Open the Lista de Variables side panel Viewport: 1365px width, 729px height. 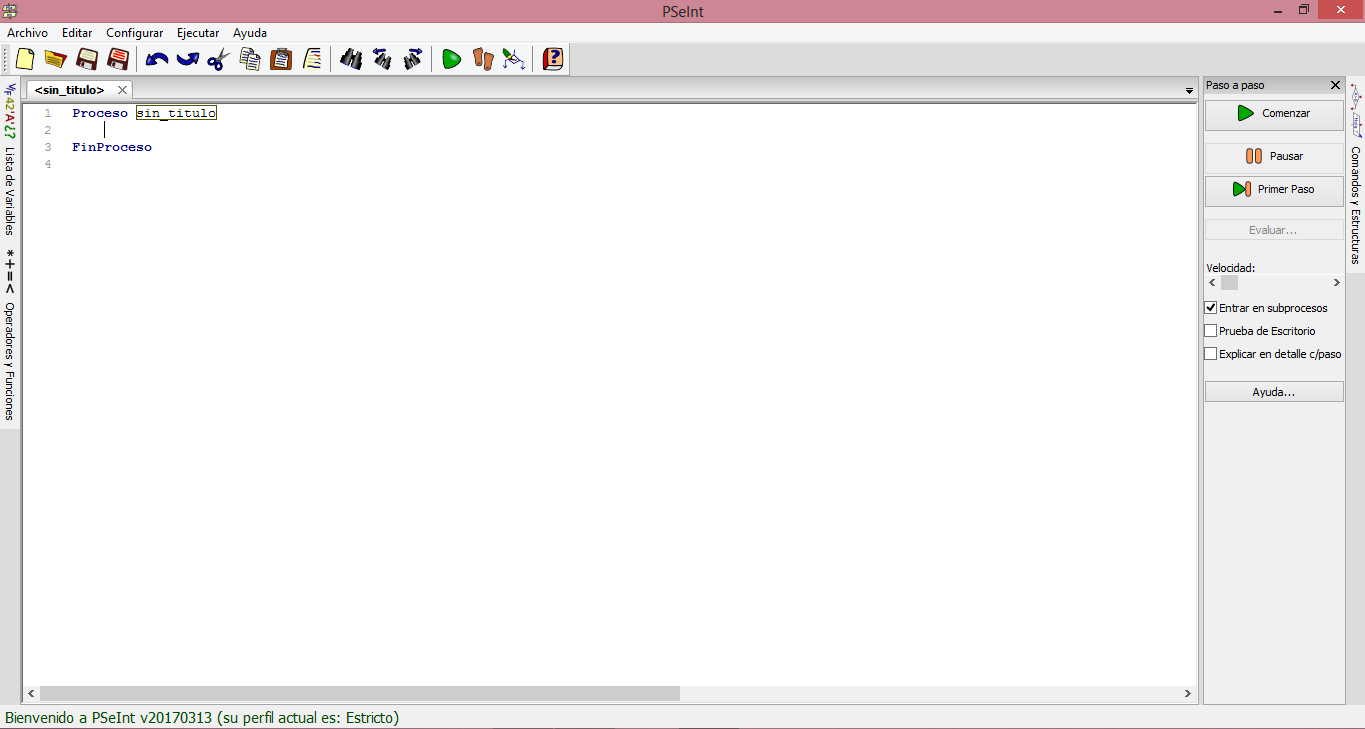10,158
